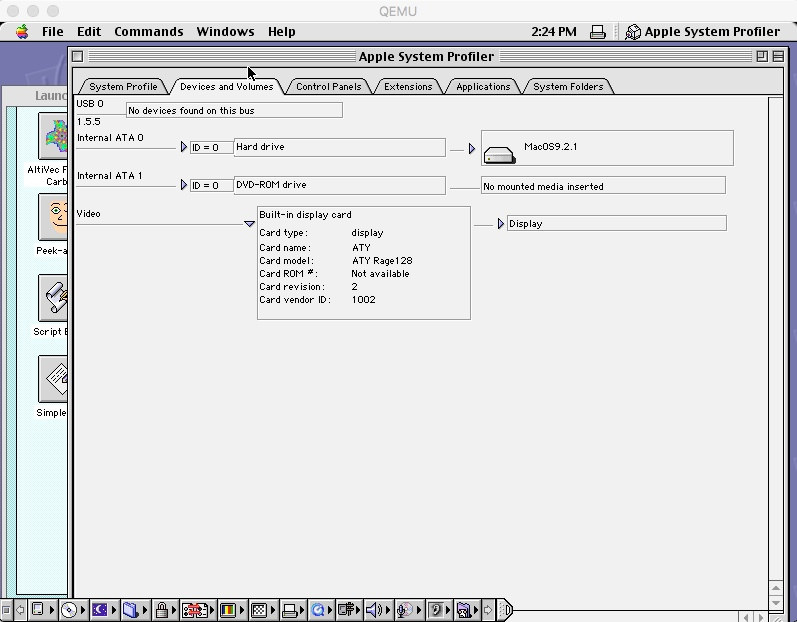Click the printer icon in menu bar
The image size is (797, 622).
(598, 32)
